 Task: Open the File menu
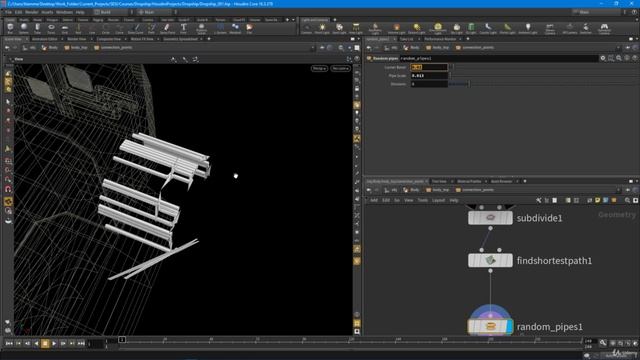[9, 12]
